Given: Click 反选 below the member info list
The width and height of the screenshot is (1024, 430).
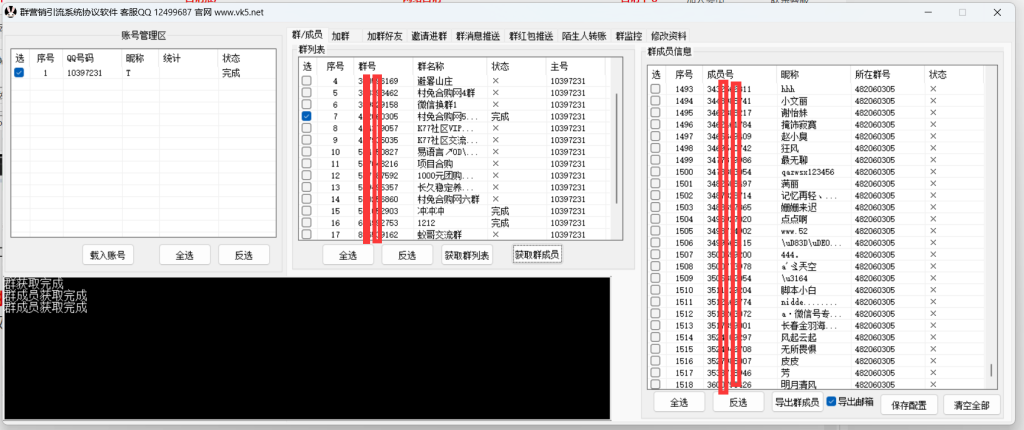Looking at the screenshot, I should [x=738, y=403].
